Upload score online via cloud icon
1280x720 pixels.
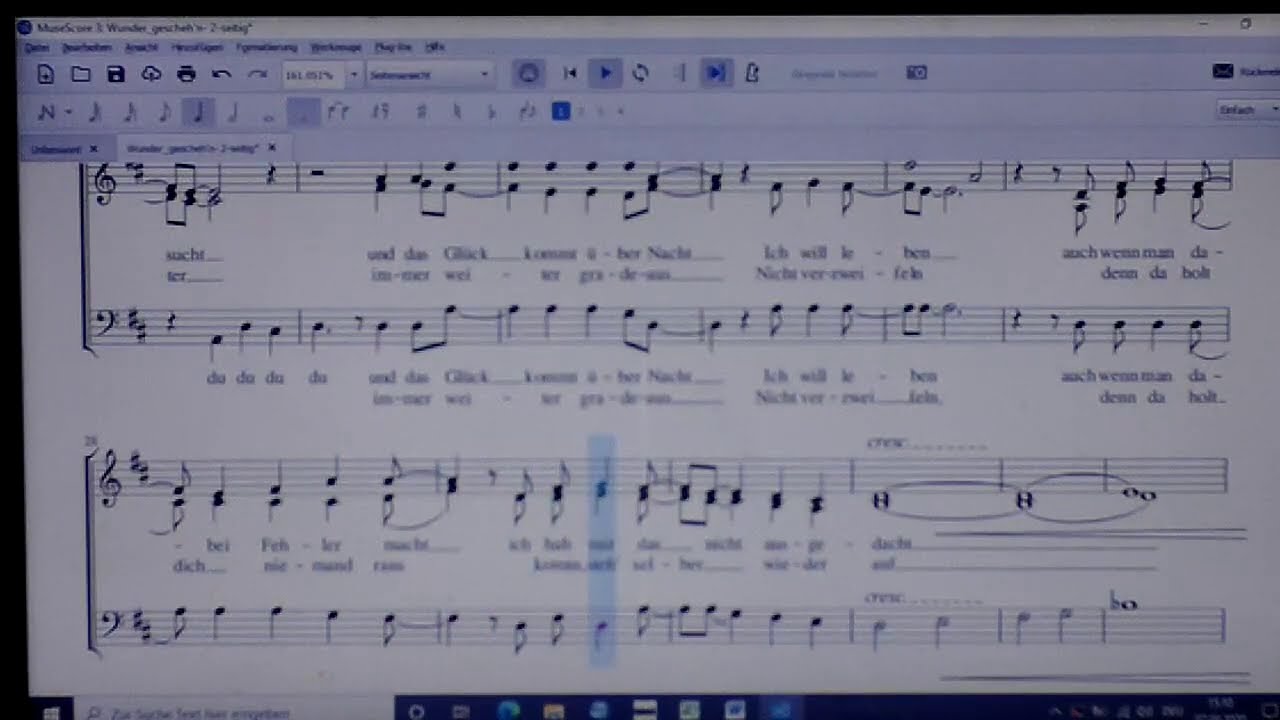coord(151,74)
